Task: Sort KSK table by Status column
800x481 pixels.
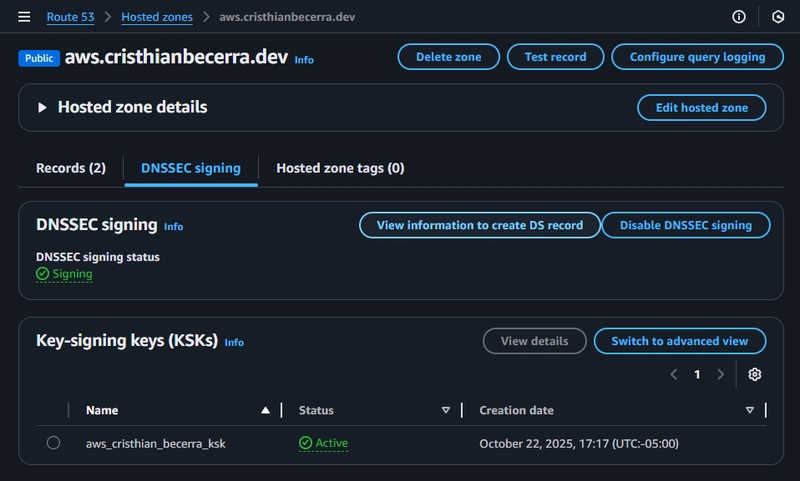Action: [x=446, y=410]
